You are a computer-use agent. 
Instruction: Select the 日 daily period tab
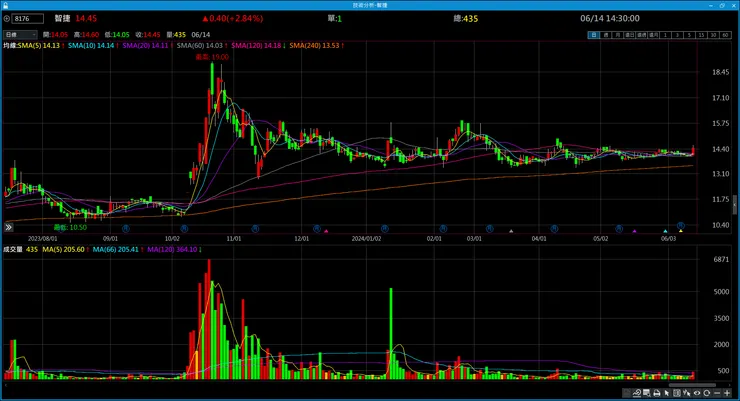[593, 35]
